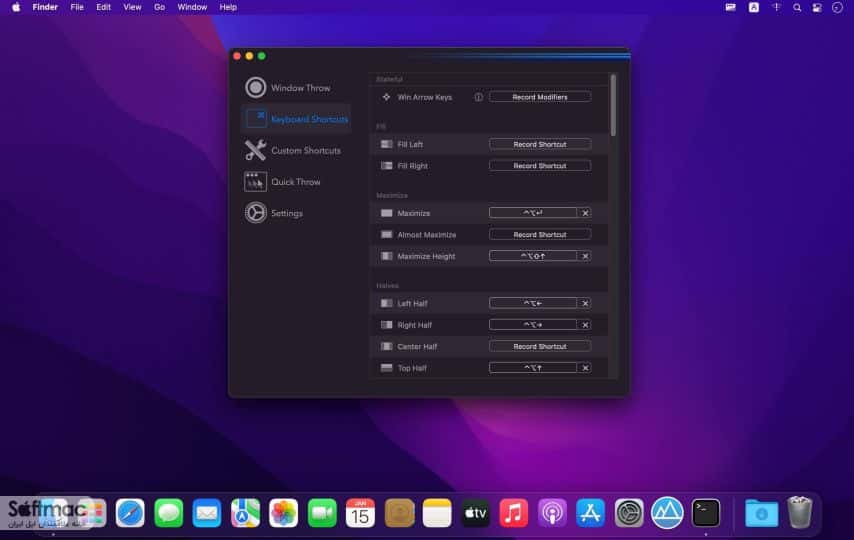Open FaceTime from the Dock
854x540 pixels.
tap(322, 513)
